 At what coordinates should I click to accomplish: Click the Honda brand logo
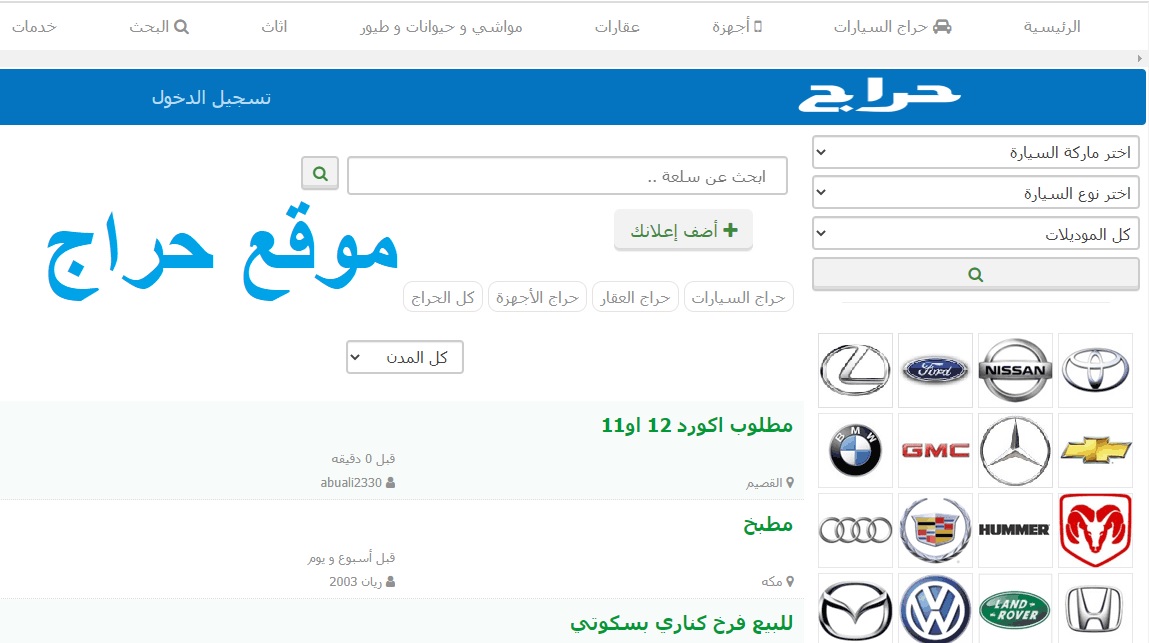click(1096, 609)
